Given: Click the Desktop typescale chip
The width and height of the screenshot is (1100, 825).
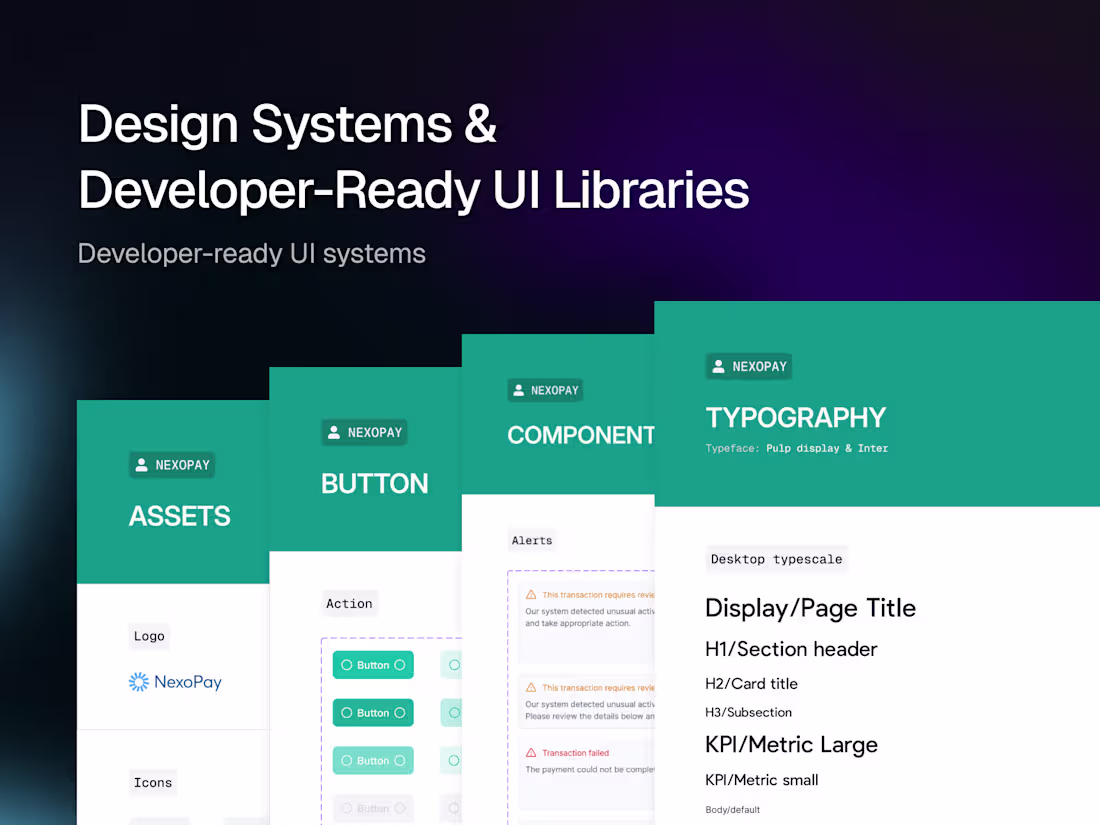Looking at the screenshot, I should 776,559.
